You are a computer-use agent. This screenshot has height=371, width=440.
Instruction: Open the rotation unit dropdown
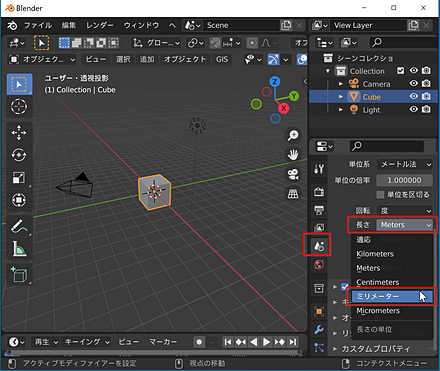pos(405,211)
